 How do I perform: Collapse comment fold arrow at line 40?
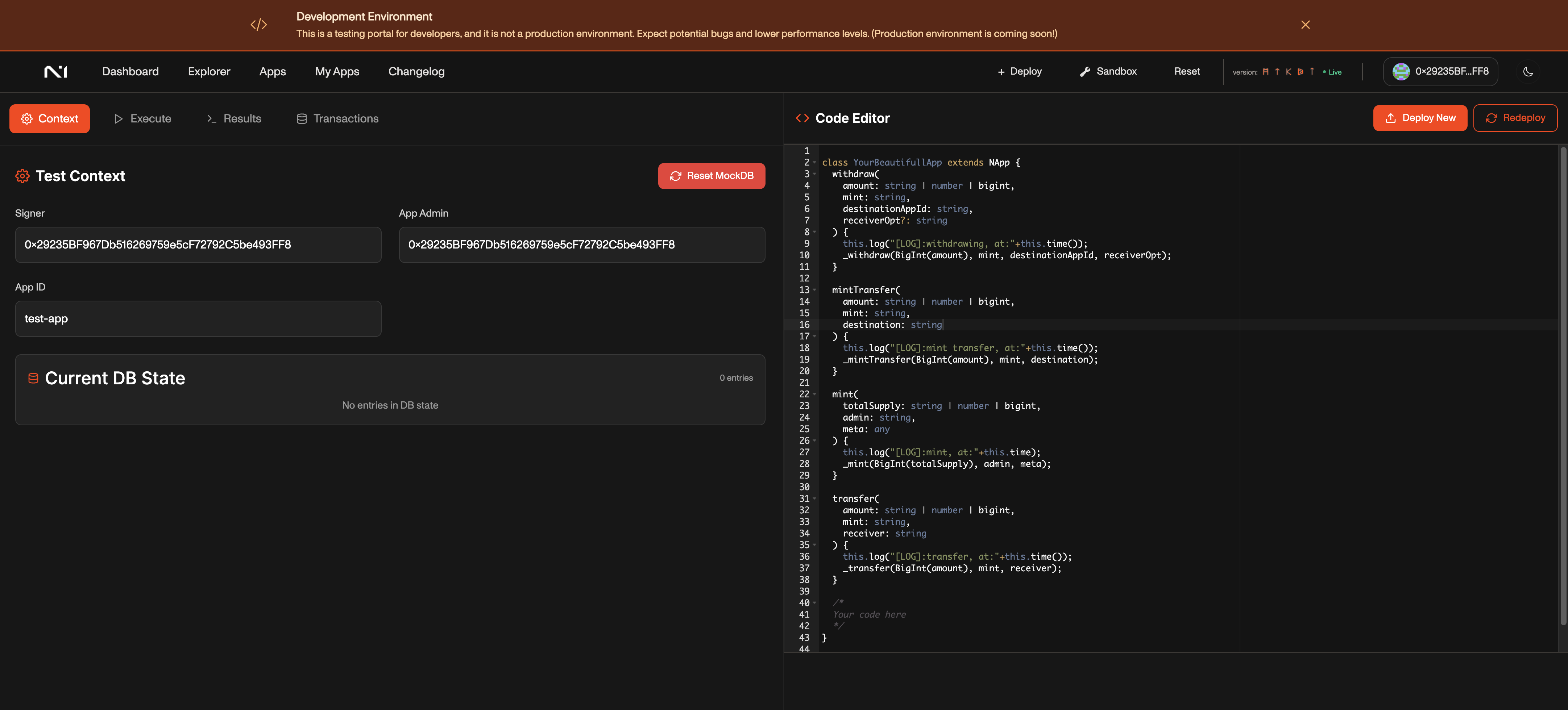click(x=814, y=603)
